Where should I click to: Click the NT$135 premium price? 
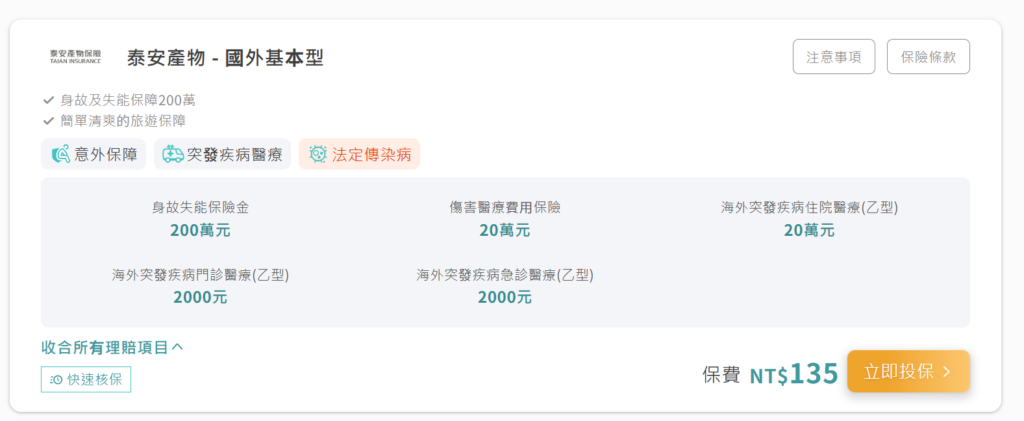coord(793,374)
